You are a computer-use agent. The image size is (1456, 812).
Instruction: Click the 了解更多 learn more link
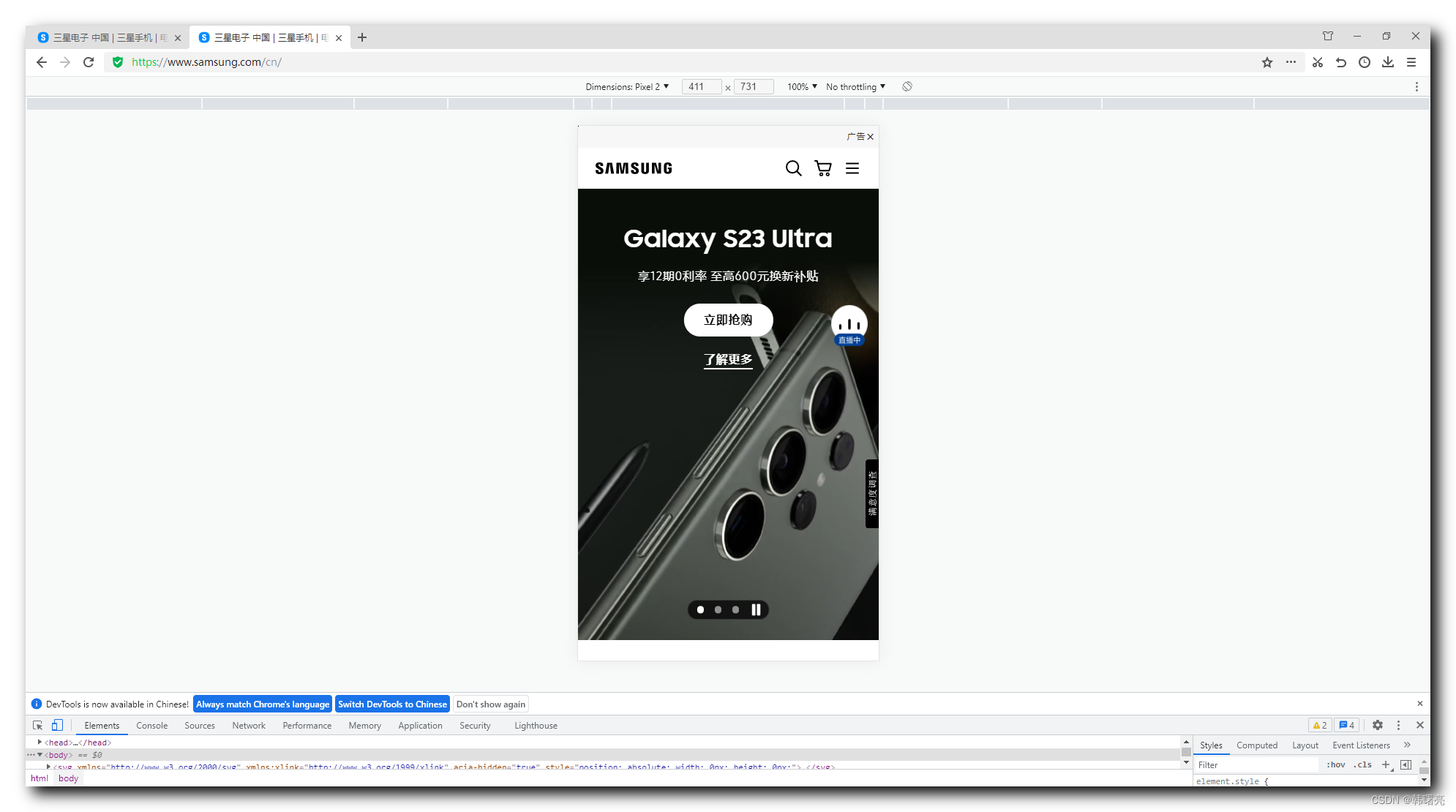pyautogui.click(x=727, y=358)
